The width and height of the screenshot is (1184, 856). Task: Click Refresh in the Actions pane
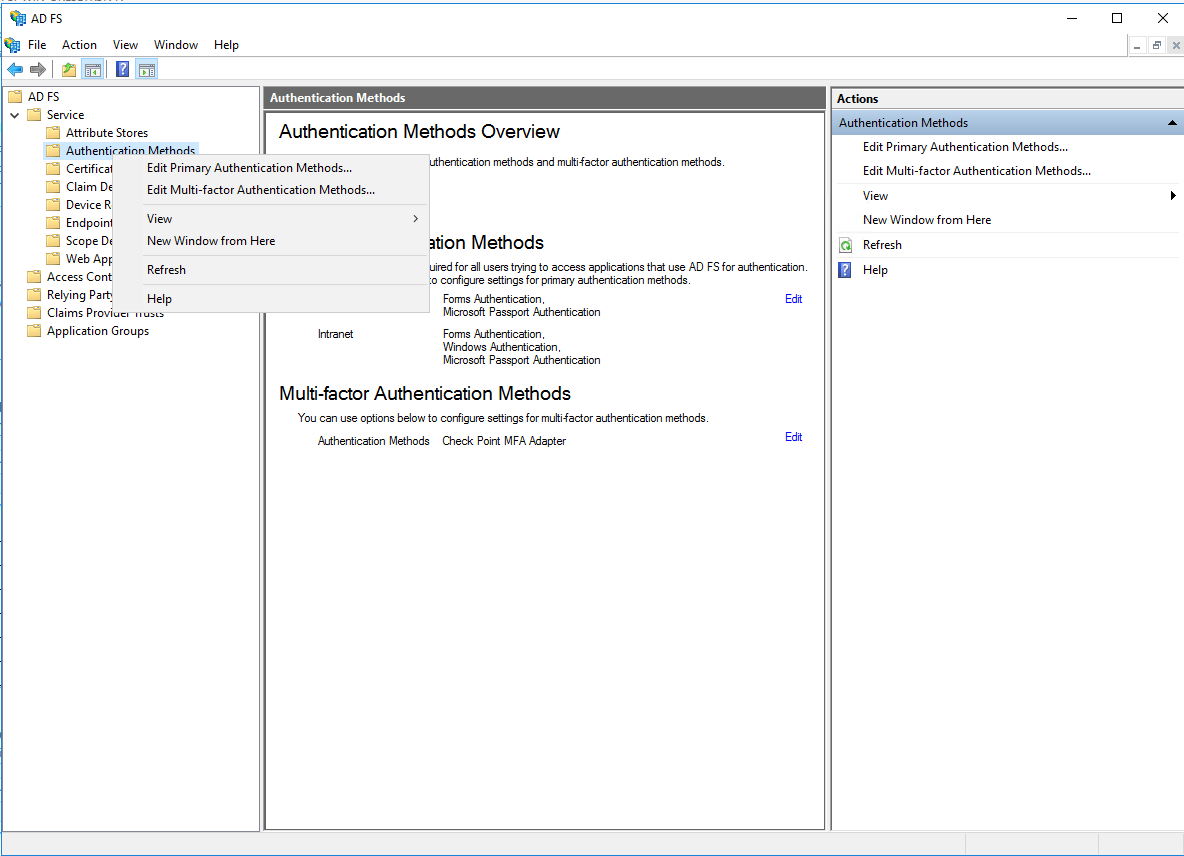pos(882,245)
